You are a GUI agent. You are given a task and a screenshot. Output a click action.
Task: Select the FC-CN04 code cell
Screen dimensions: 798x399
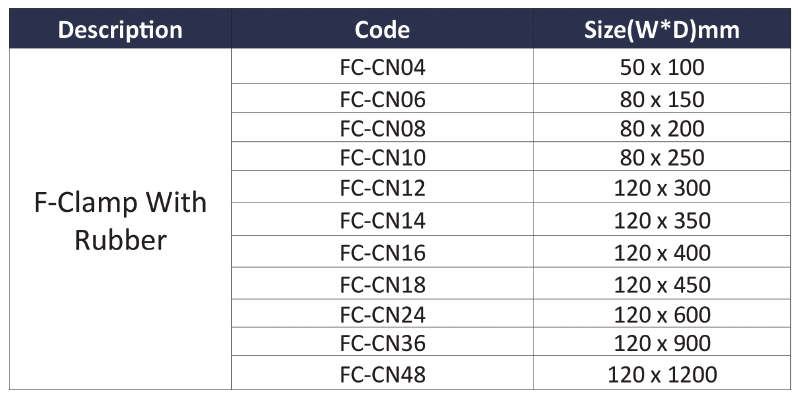click(x=382, y=67)
